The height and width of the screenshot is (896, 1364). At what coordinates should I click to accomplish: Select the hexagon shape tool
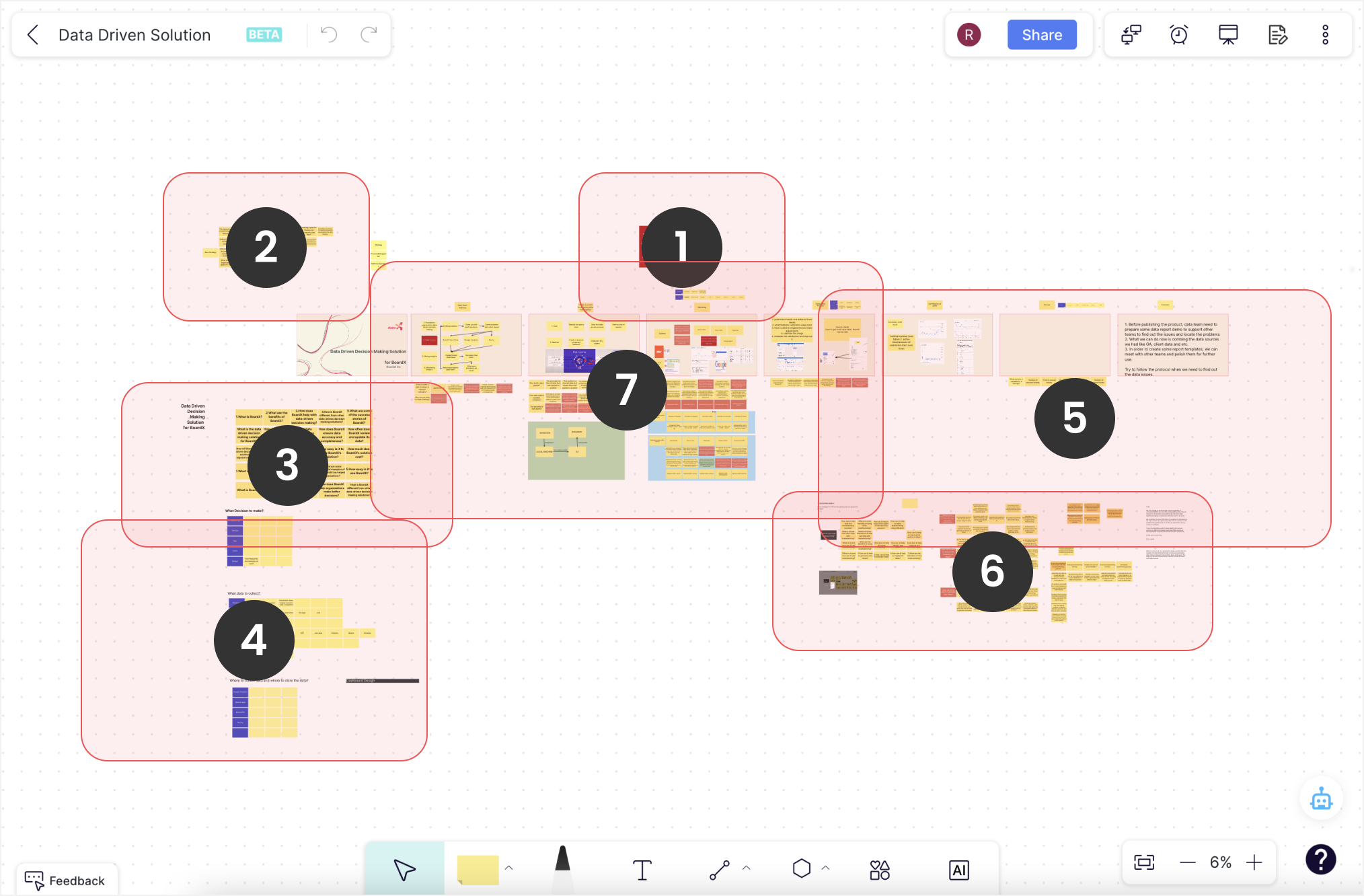coord(802,868)
